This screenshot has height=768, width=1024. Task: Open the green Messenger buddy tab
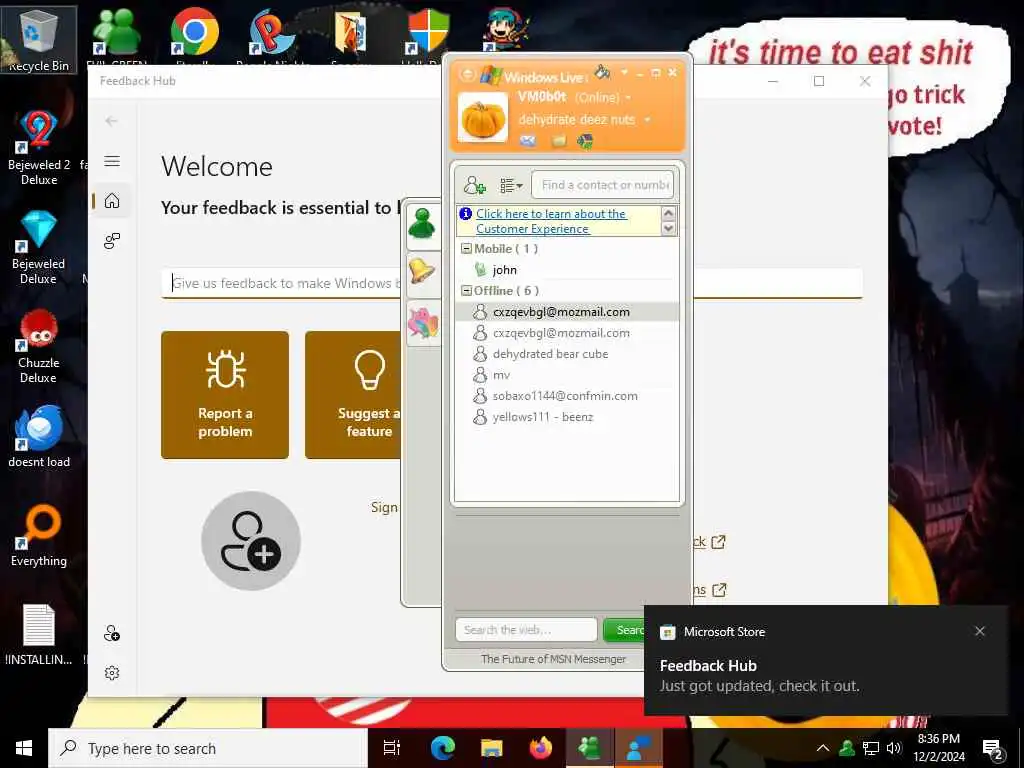coord(423,225)
